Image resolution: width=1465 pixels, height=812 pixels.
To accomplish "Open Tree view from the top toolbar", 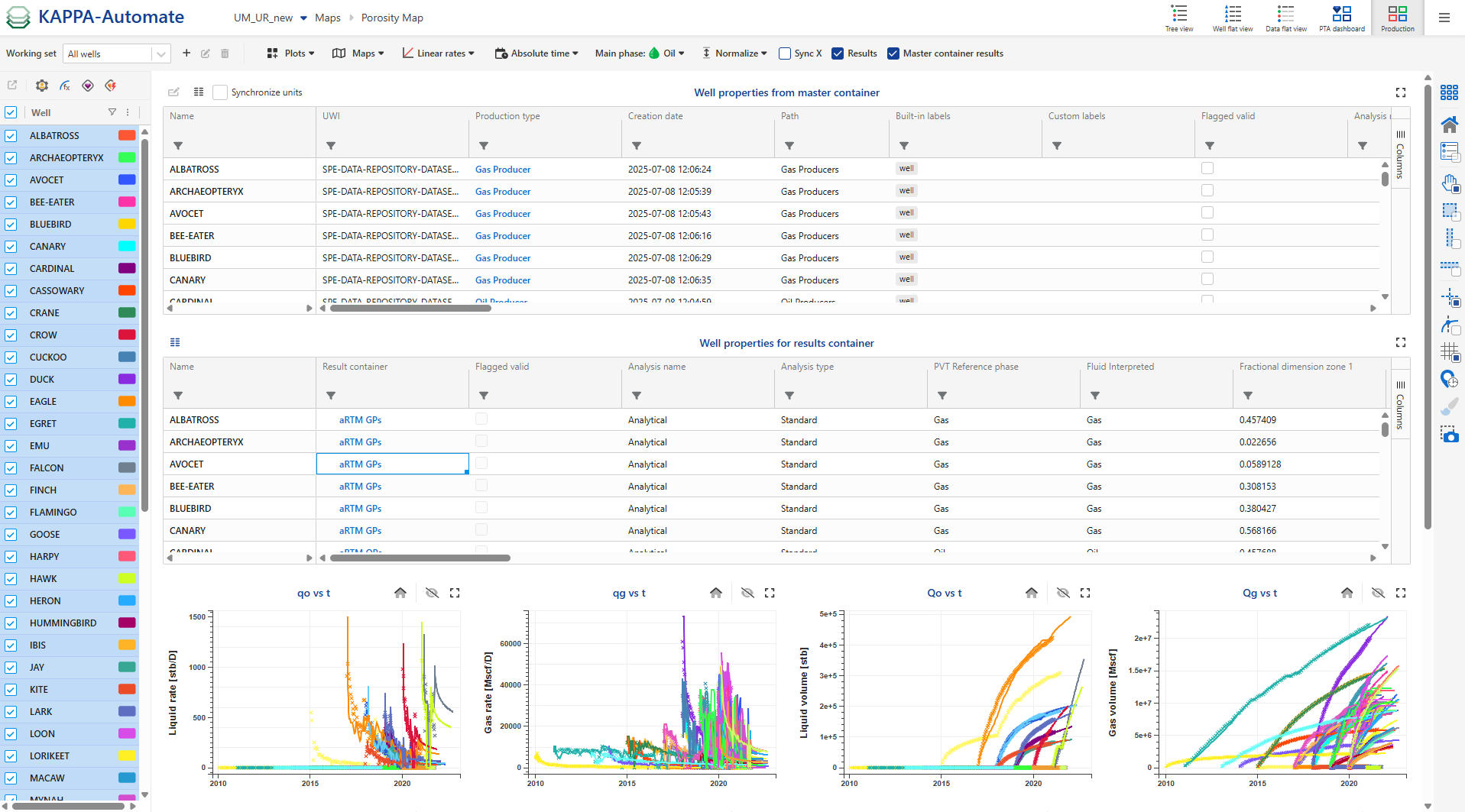I will point(1179,18).
